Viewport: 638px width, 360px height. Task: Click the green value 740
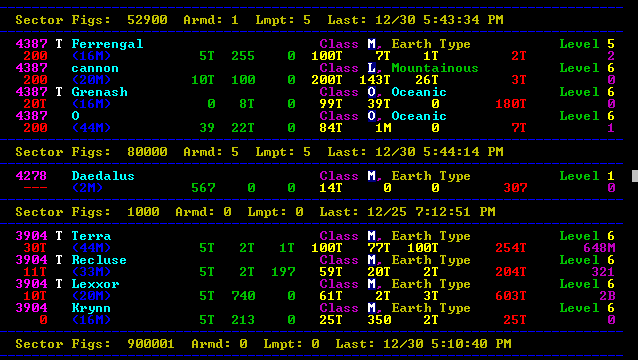pos(243,295)
